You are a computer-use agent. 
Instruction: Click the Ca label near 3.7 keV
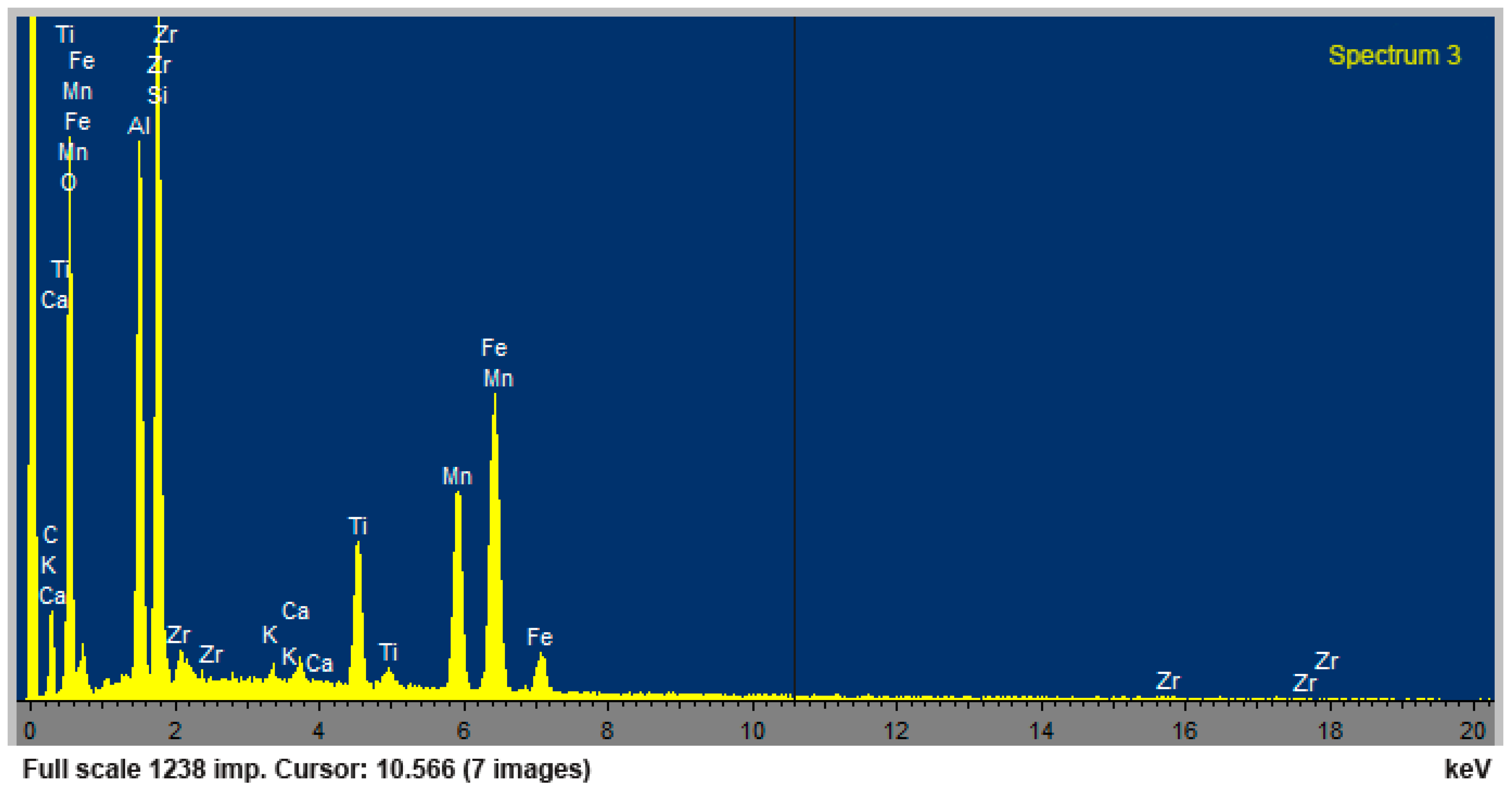click(295, 611)
